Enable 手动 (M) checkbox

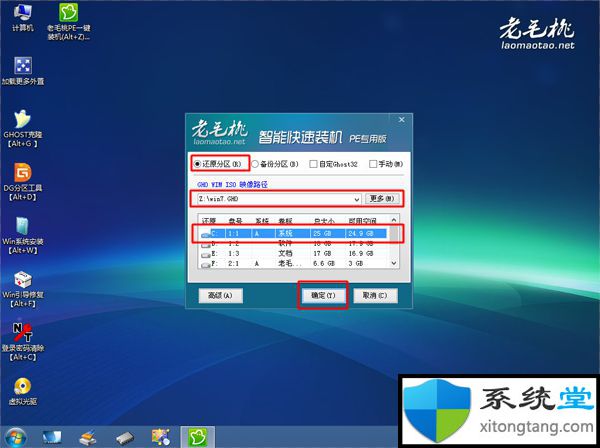pyautogui.click(x=373, y=164)
